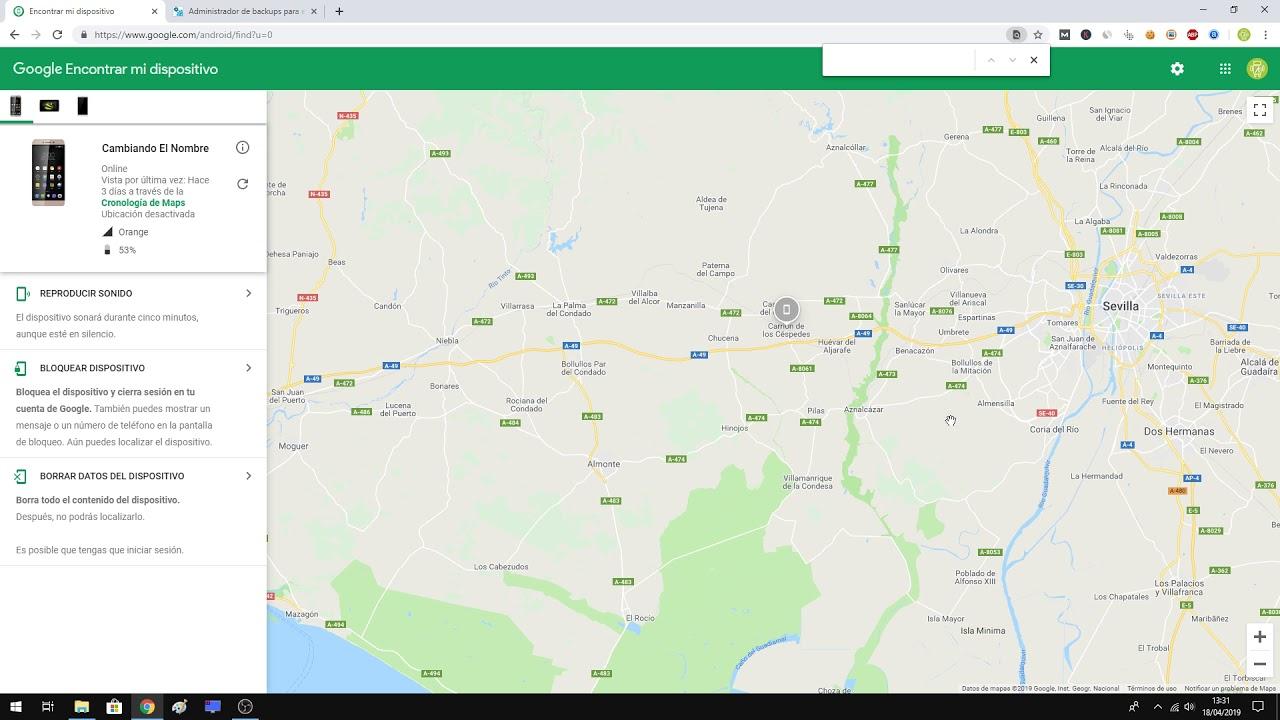Click the green account avatar icon
Viewport: 1280px width, 720px height.
click(1258, 68)
